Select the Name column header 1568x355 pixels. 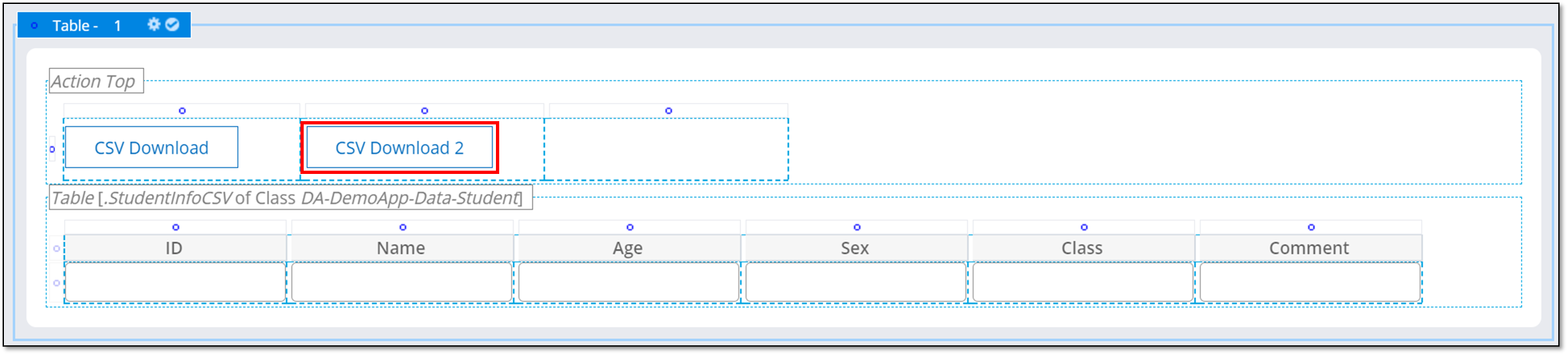(401, 248)
